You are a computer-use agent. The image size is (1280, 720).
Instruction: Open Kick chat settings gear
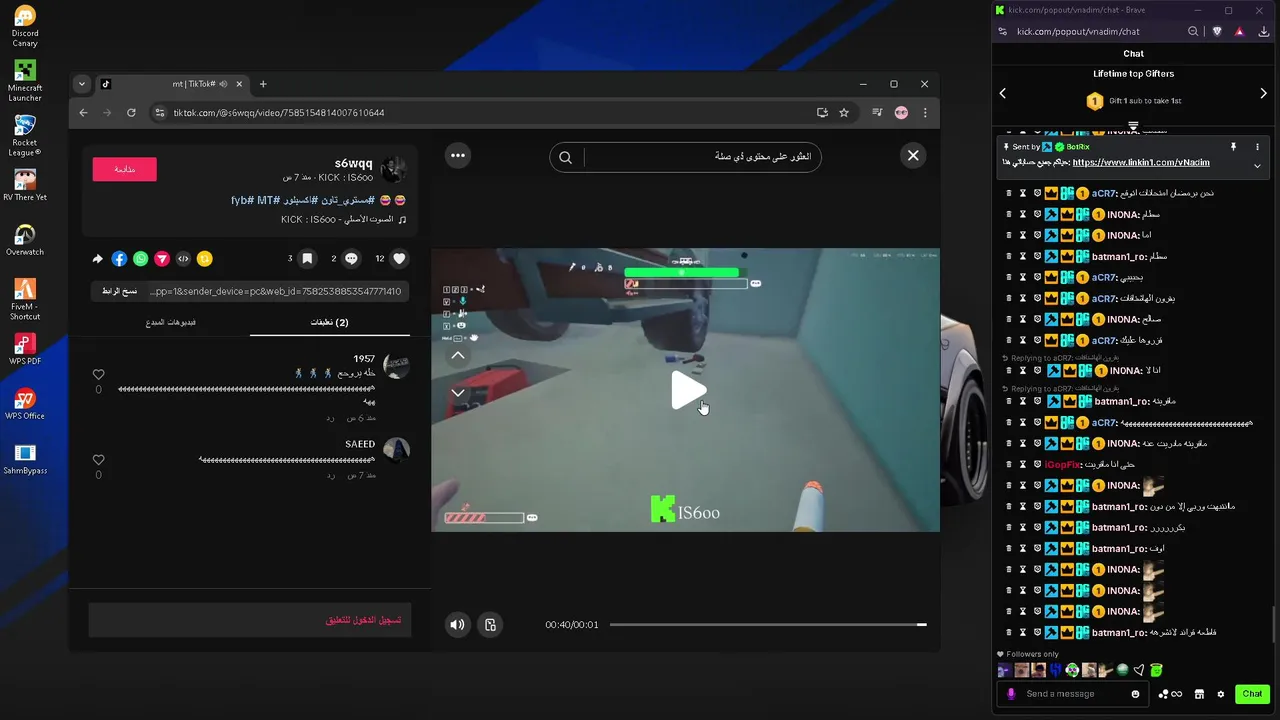pos(1220,694)
